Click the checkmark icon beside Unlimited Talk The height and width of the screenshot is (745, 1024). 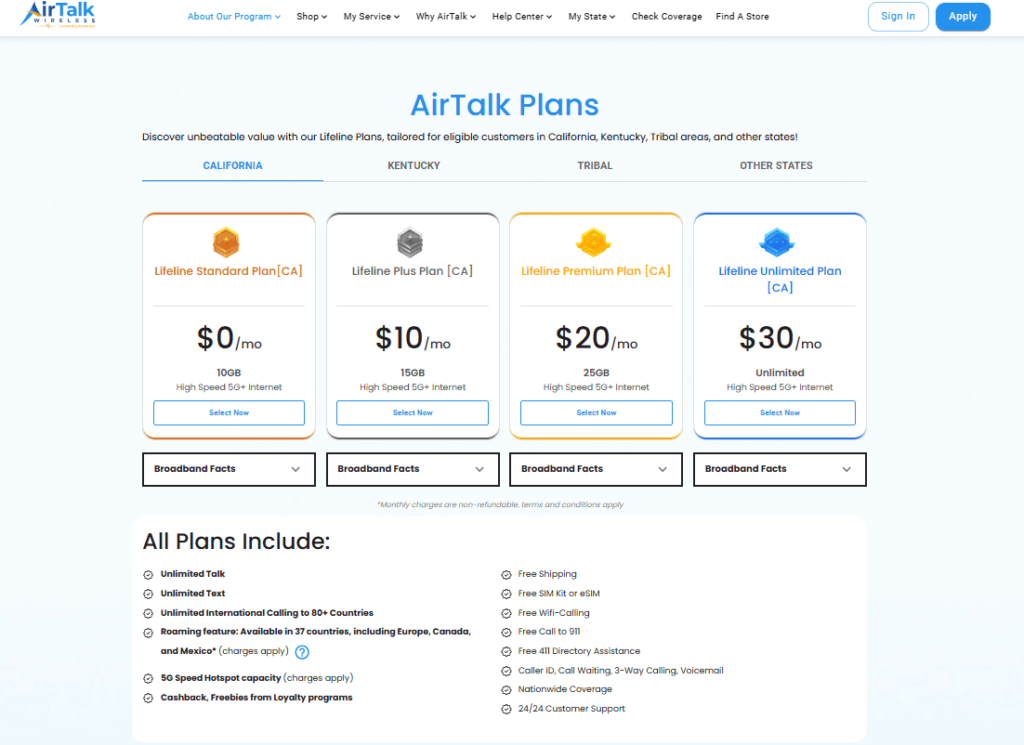click(x=147, y=573)
